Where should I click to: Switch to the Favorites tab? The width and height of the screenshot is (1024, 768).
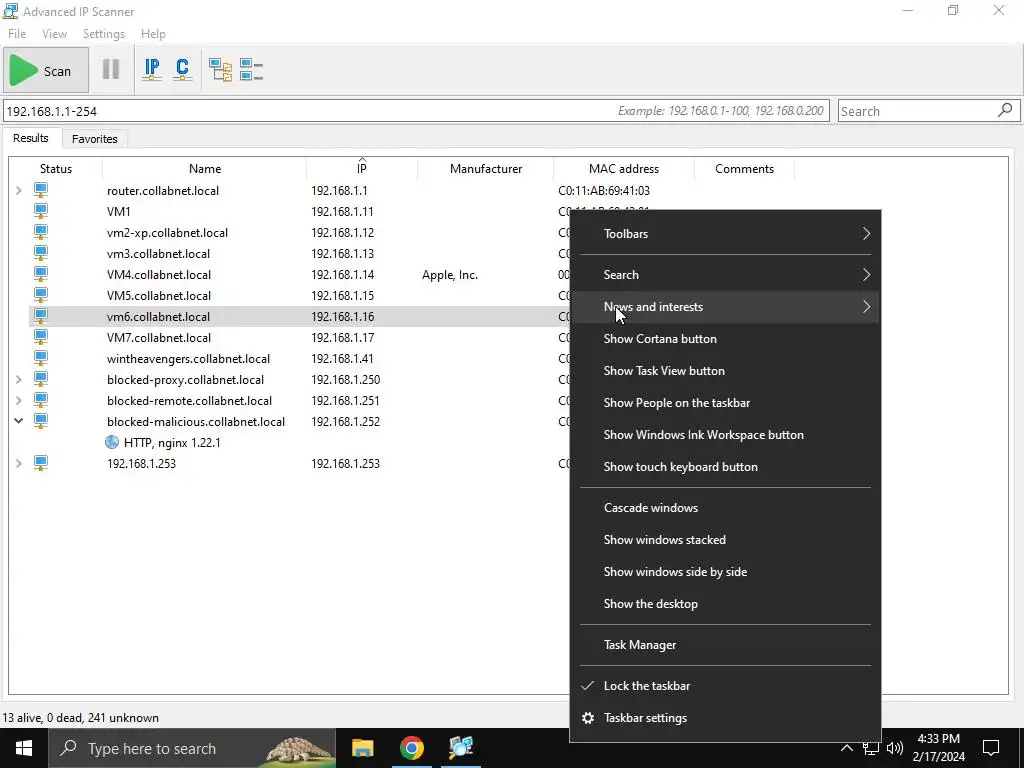click(95, 138)
